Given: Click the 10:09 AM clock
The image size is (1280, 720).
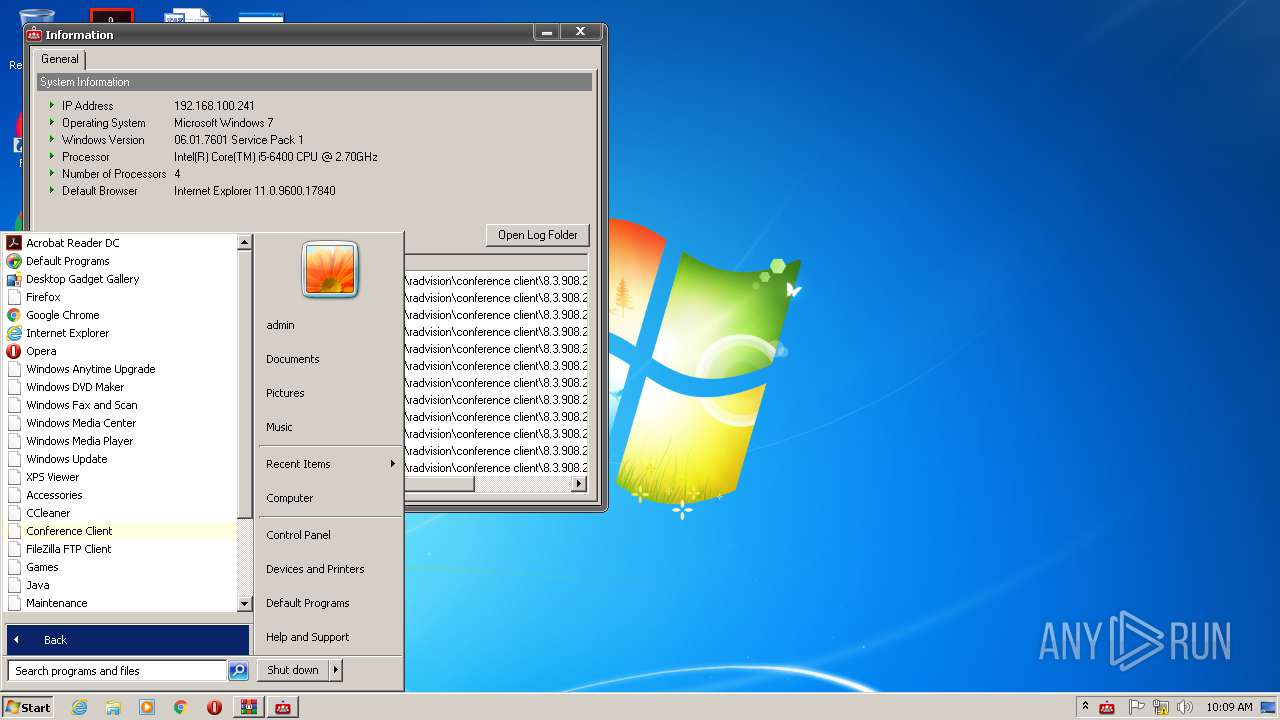Looking at the screenshot, I should click(1229, 707).
